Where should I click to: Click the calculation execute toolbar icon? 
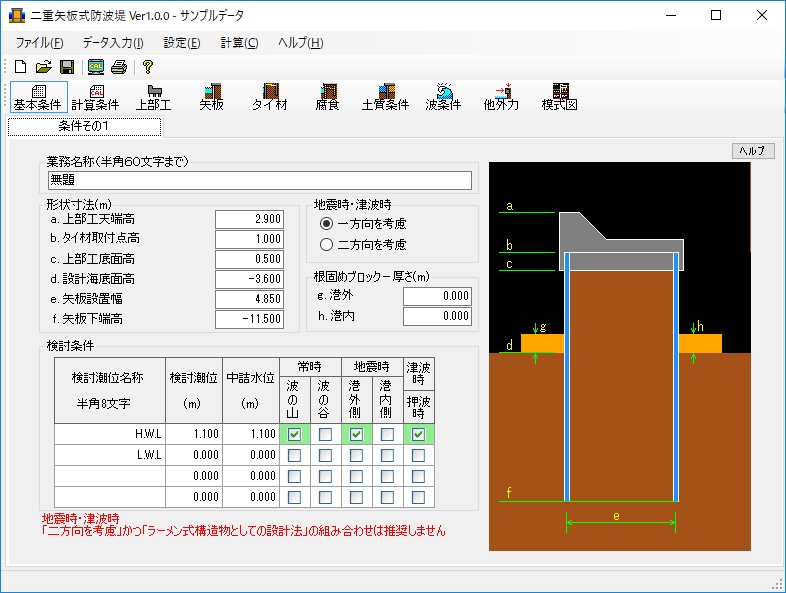pos(96,67)
